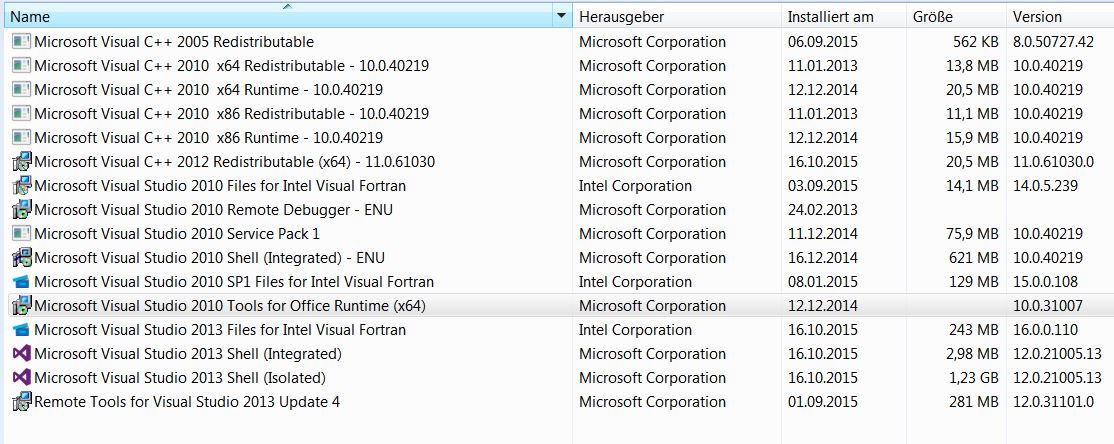1114x444 pixels.
Task: Click Visual Studio 2010 Service Pack 1 icon
Action: tap(22, 234)
